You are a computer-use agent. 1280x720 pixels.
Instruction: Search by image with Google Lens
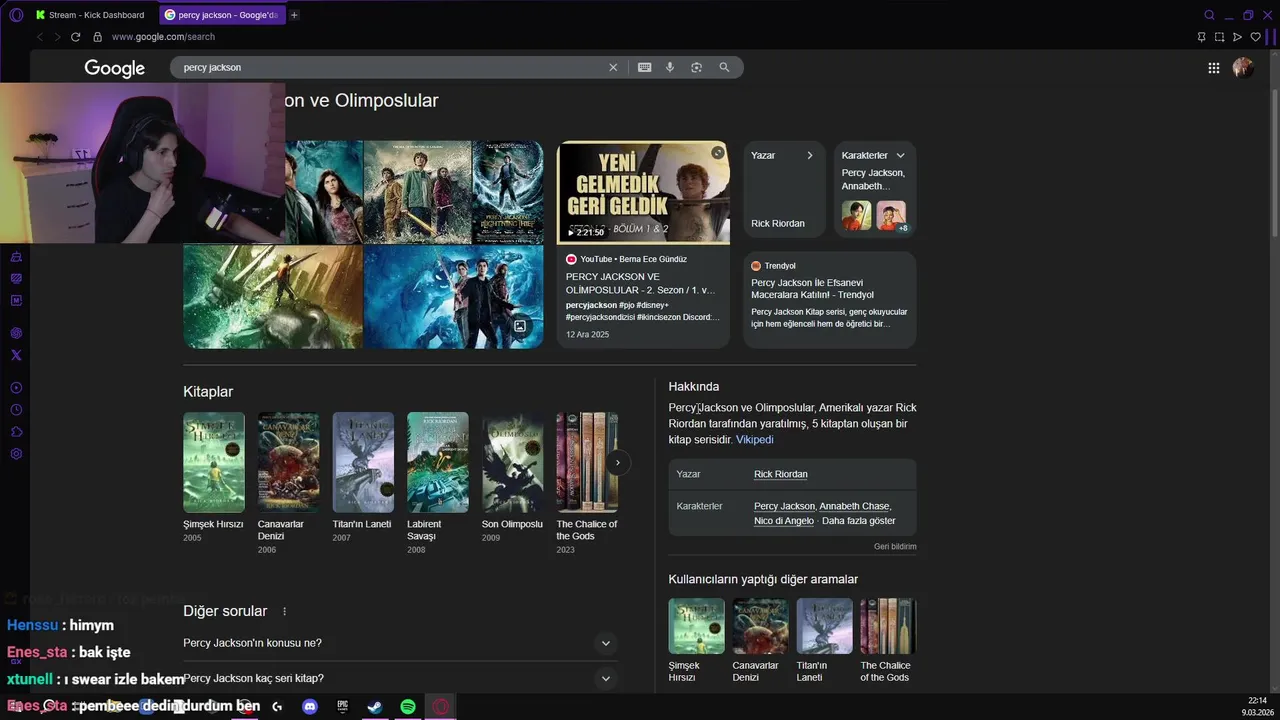pyautogui.click(x=696, y=67)
